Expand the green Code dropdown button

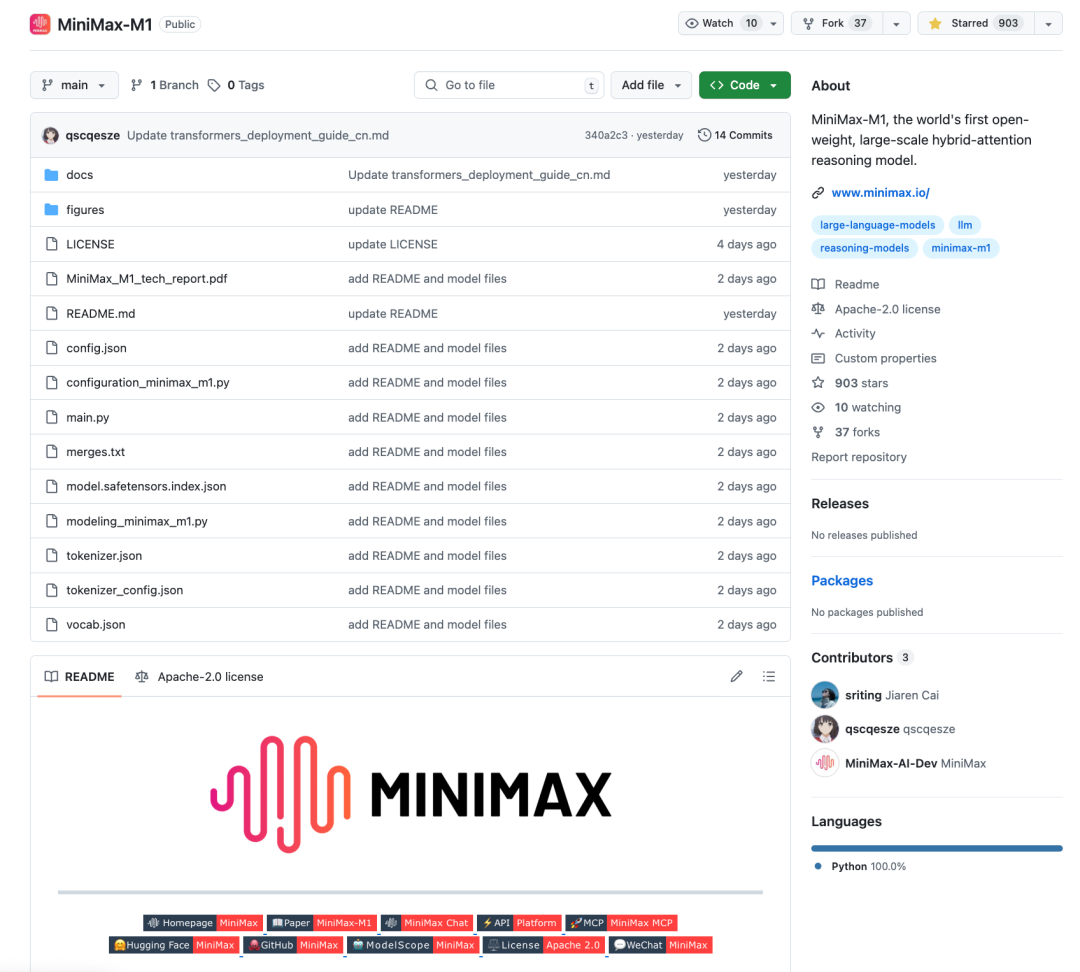point(744,86)
